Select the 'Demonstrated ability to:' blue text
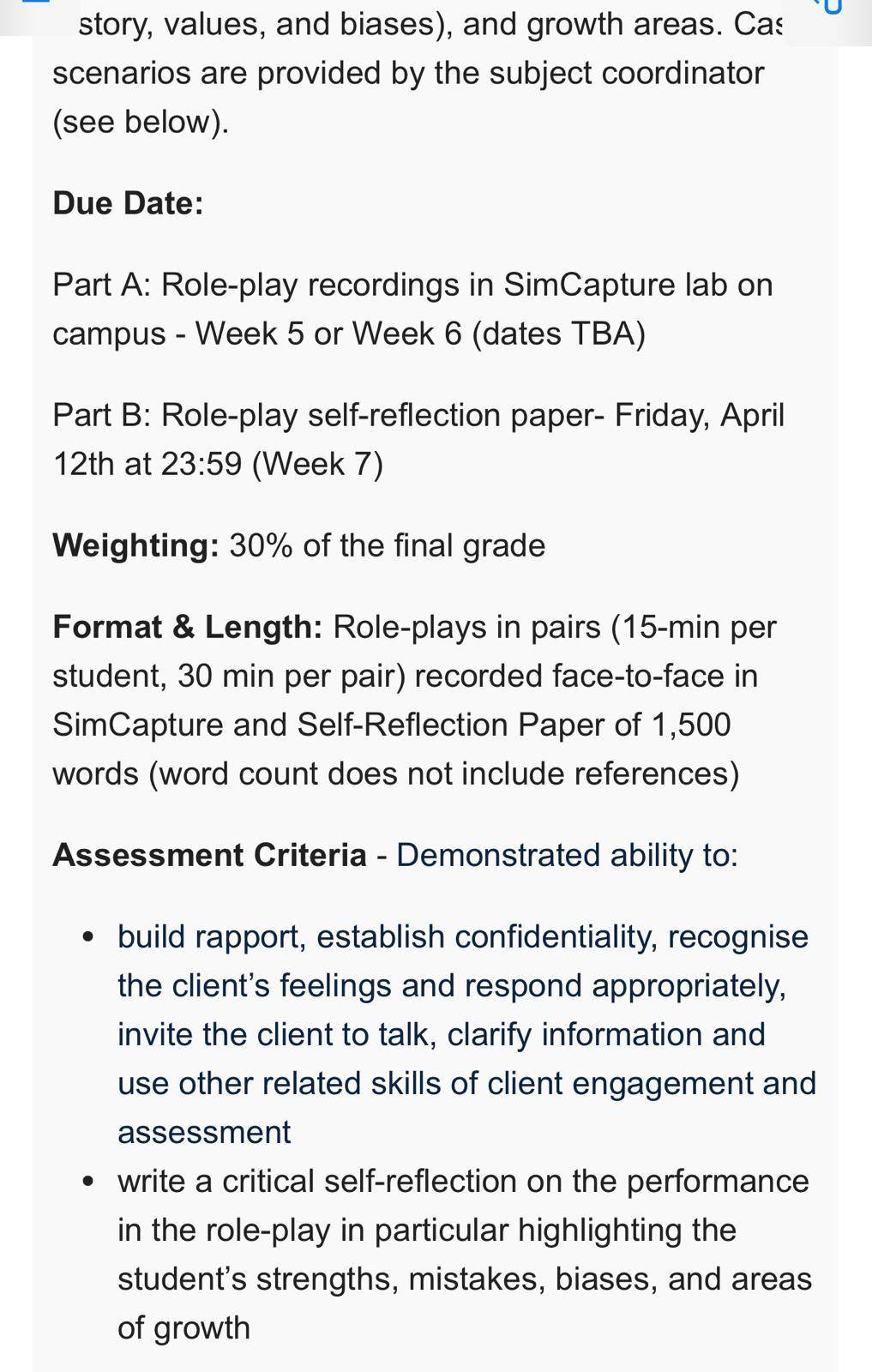The height and width of the screenshot is (1372, 872). click(567, 855)
